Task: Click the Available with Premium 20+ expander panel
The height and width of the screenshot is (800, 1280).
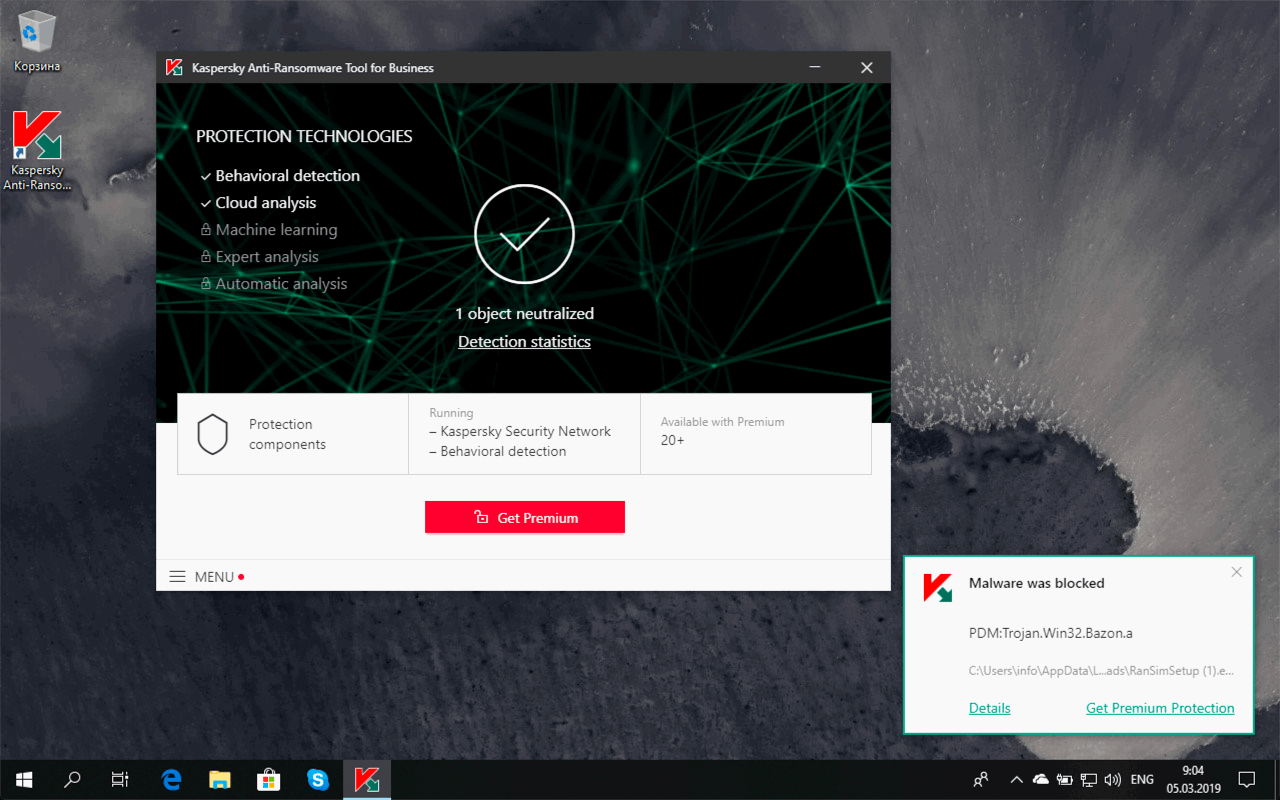Action: click(x=755, y=433)
